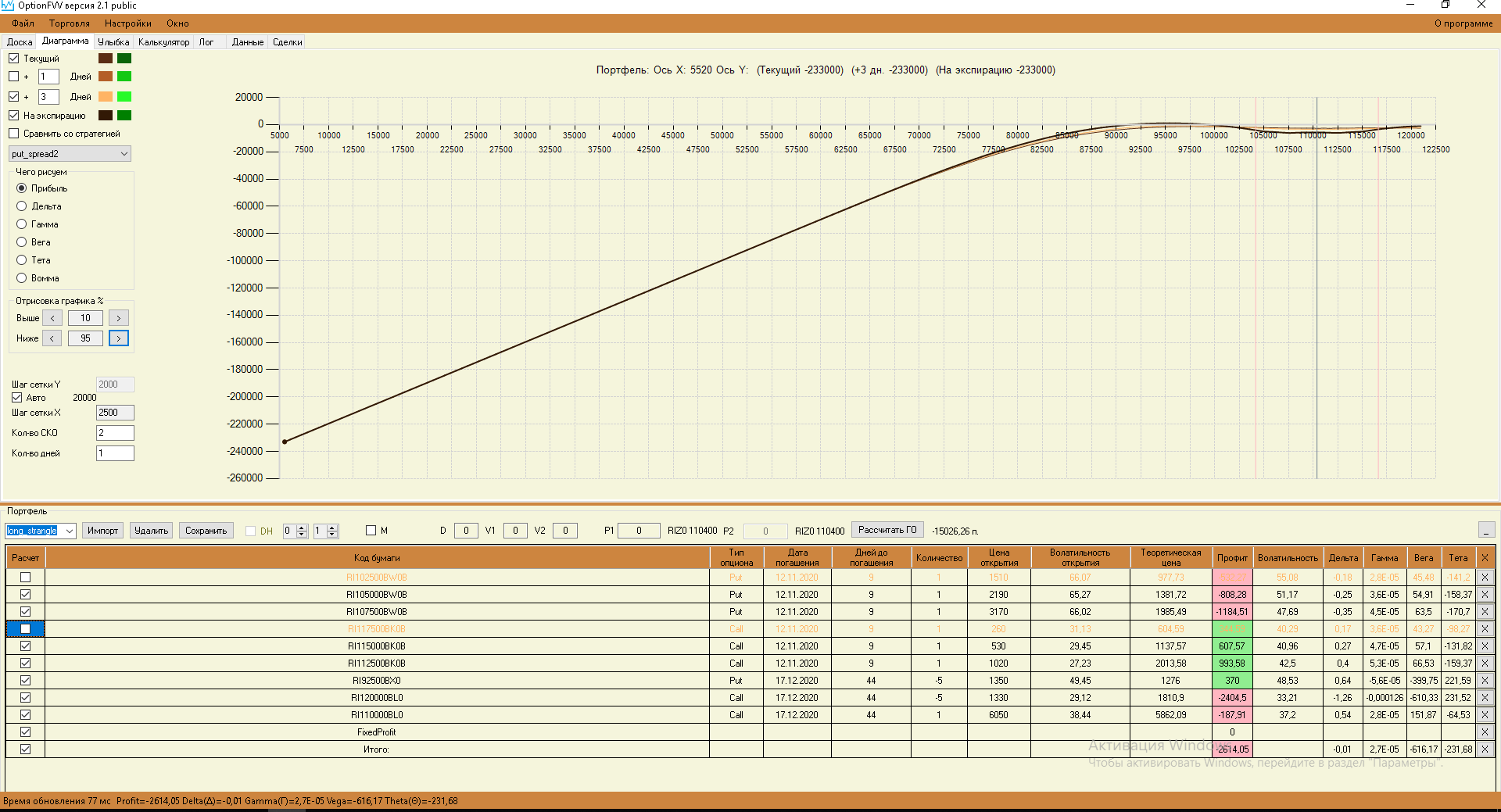Viewport: 1501px width, 812px height.
Task: Delete the RI110000BL0 call row
Action: coord(1485,715)
